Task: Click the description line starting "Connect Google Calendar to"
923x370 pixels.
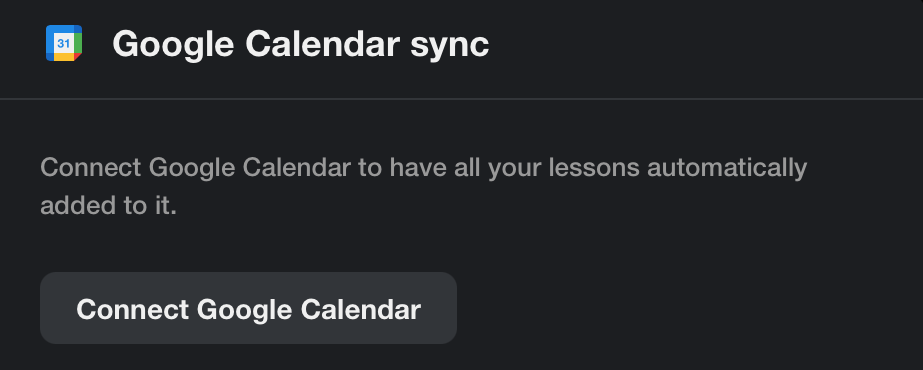Action: [423, 168]
